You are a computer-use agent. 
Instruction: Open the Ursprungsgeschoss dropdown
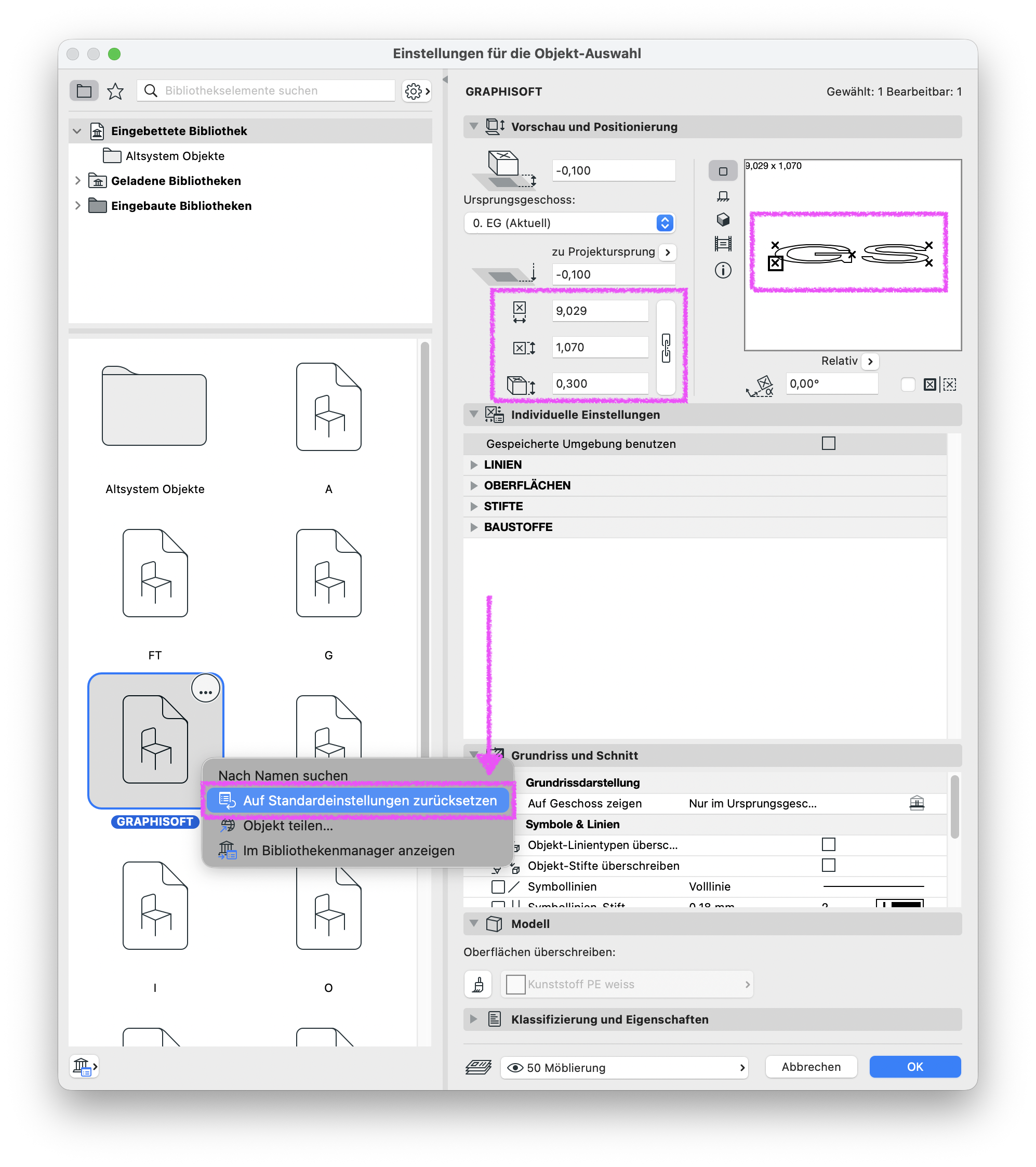(569, 223)
